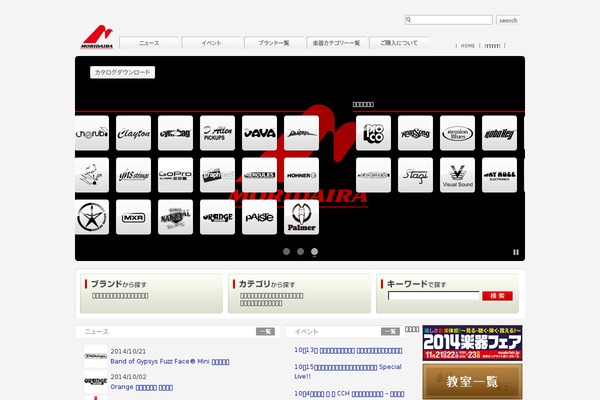600x400 pixels.
Task: Show the second banner slide dot
Action: [300, 251]
